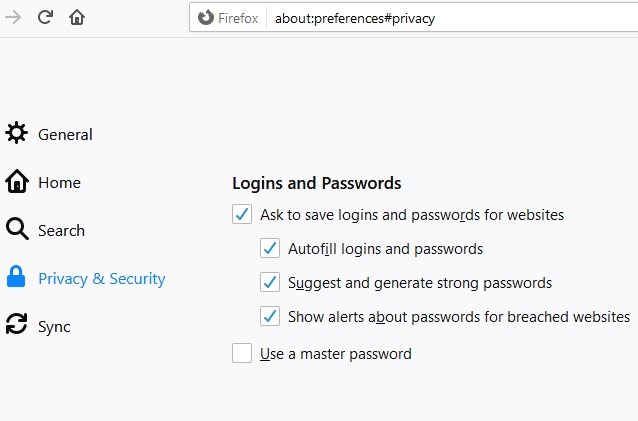Screen dimensions: 638x421
Task: Reload the current page
Action: 45,17
